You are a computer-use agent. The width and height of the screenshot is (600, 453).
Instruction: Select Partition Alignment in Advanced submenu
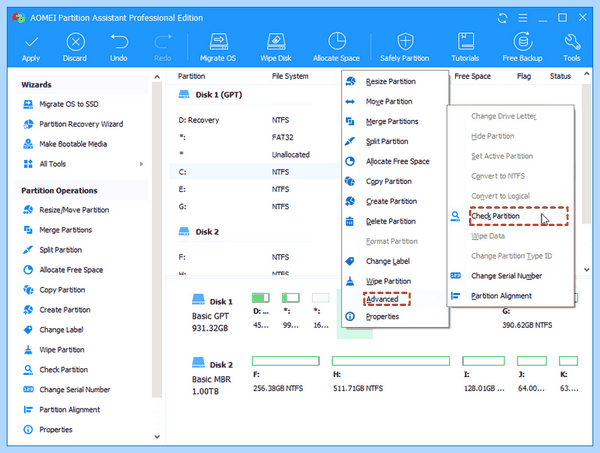point(510,295)
